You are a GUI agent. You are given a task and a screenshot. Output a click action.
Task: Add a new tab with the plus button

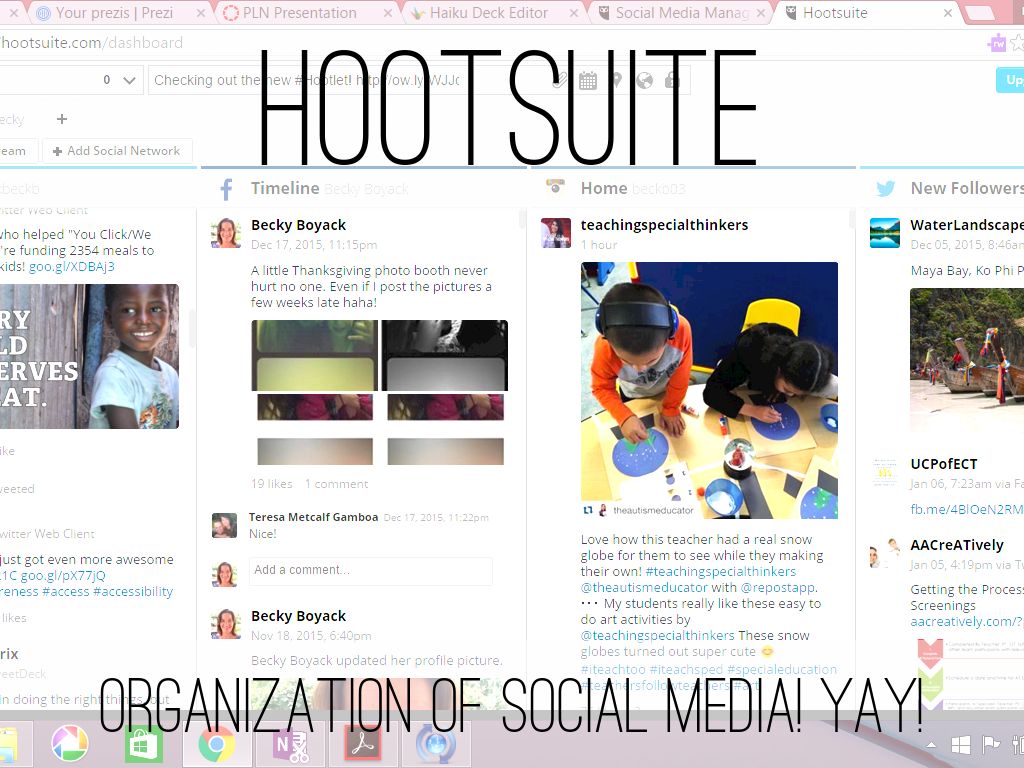point(62,119)
